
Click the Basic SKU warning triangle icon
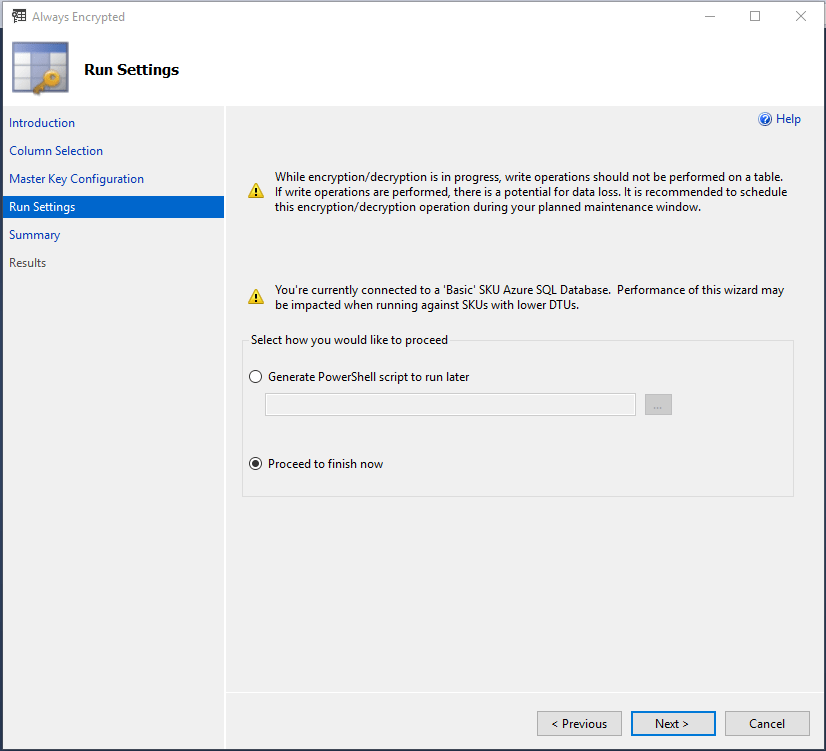point(256,297)
